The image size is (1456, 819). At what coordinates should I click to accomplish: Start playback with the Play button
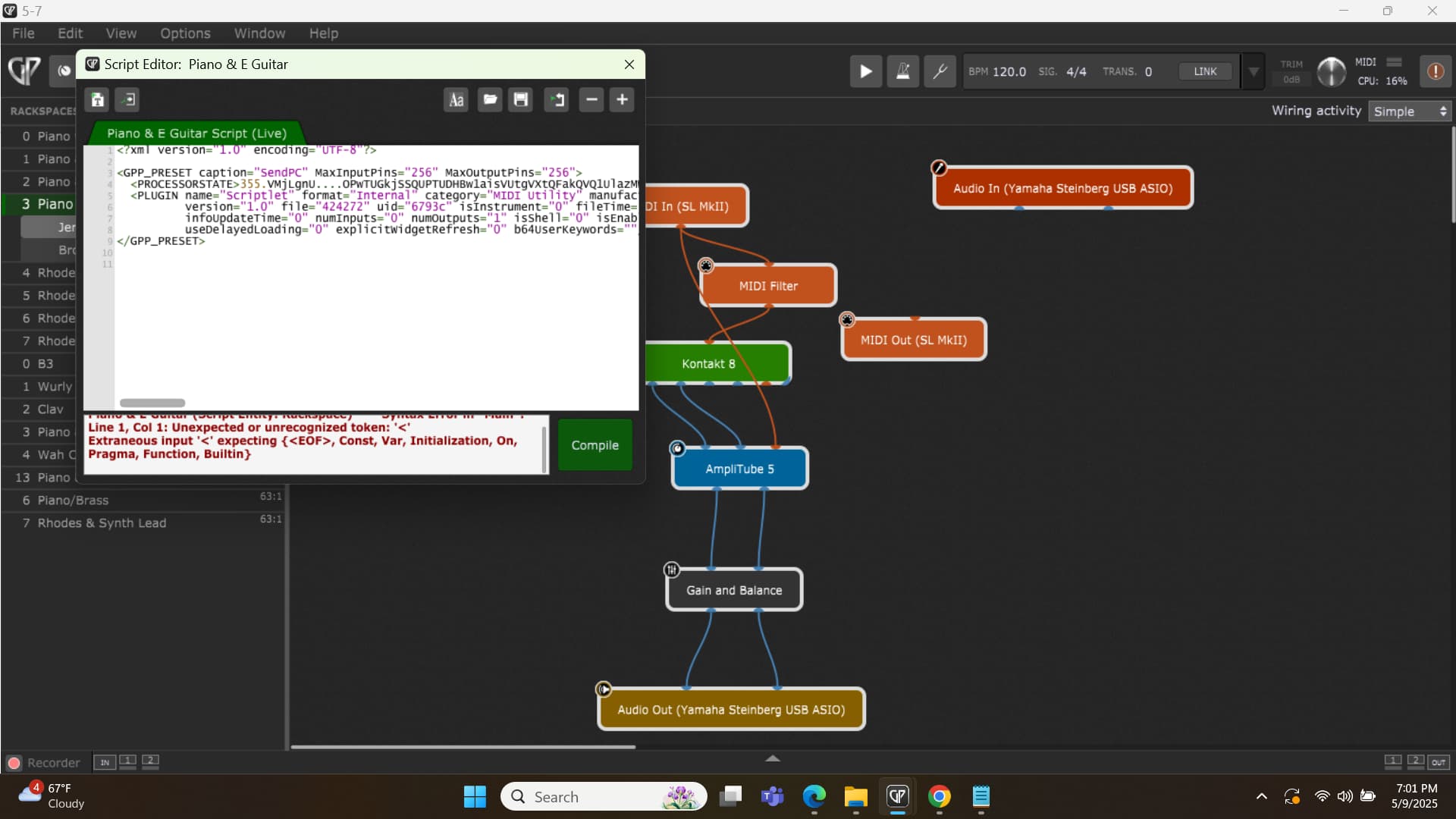click(x=865, y=72)
